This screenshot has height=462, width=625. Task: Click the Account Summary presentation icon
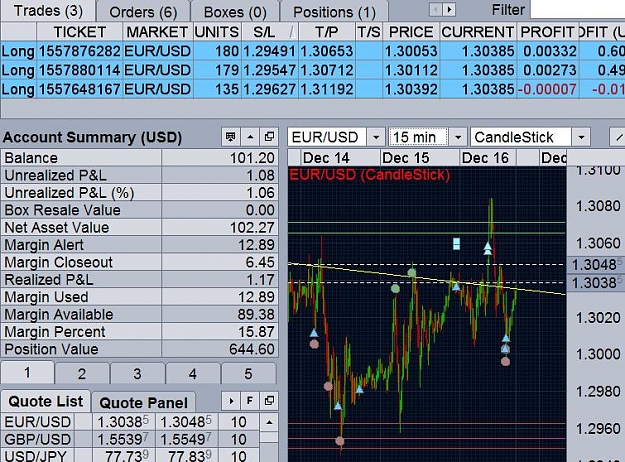click(x=230, y=137)
